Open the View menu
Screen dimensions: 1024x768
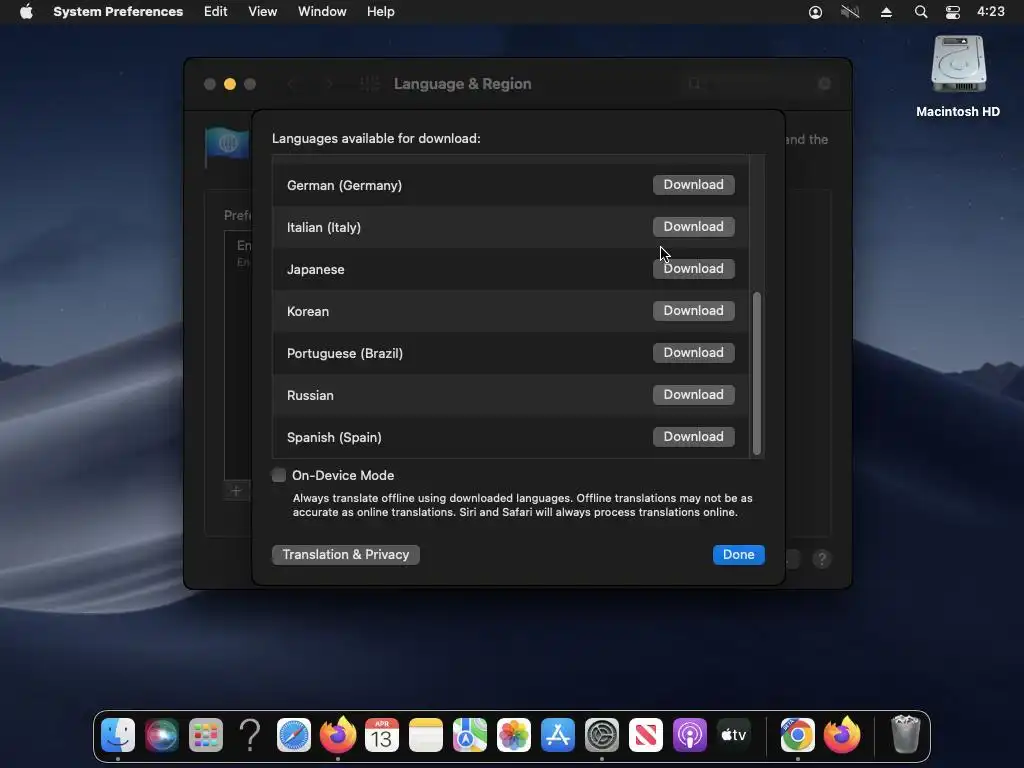tap(263, 12)
